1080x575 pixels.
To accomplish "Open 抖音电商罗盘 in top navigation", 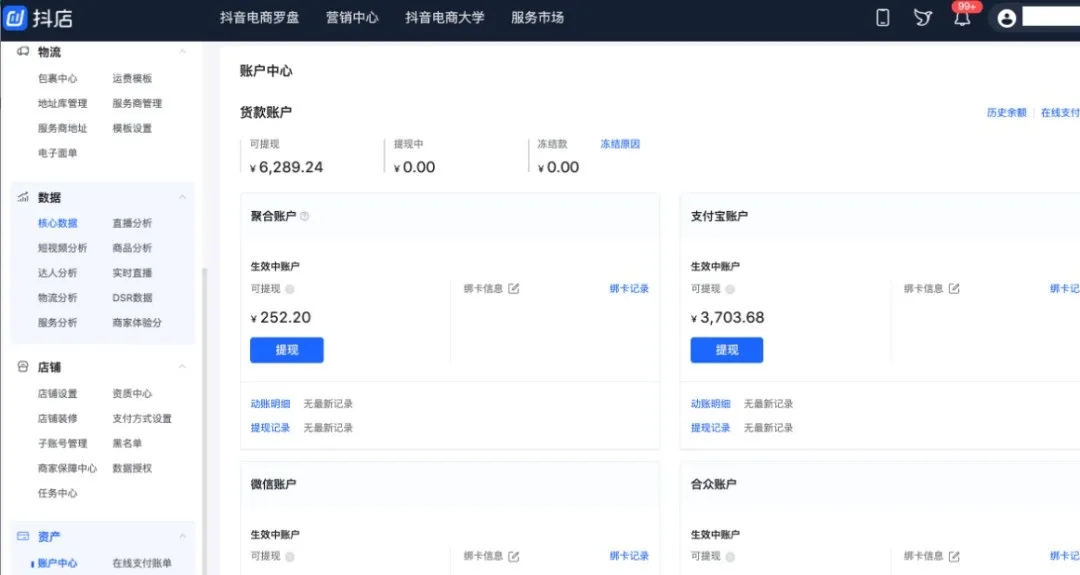I will click(260, 18).
